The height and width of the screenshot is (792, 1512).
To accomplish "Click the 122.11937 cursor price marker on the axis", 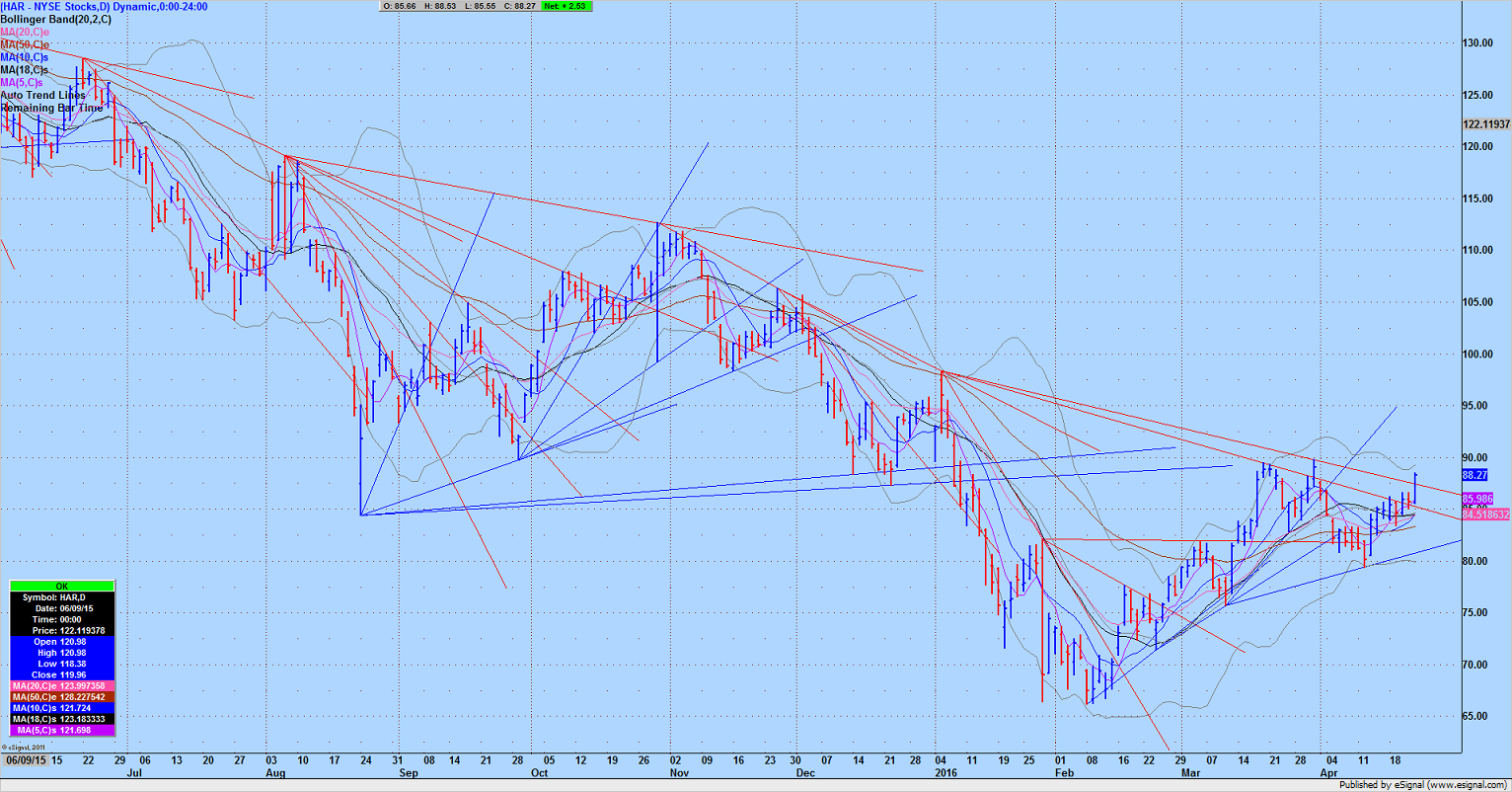I will pos(1486,124).
